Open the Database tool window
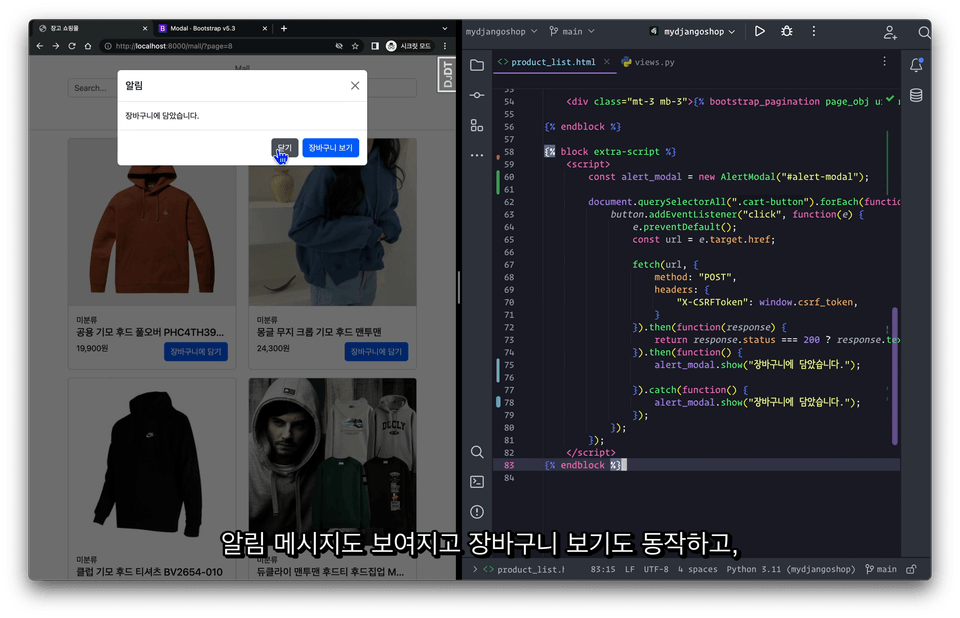This screenshot has height=618, width=960. [x=916, y=95]
